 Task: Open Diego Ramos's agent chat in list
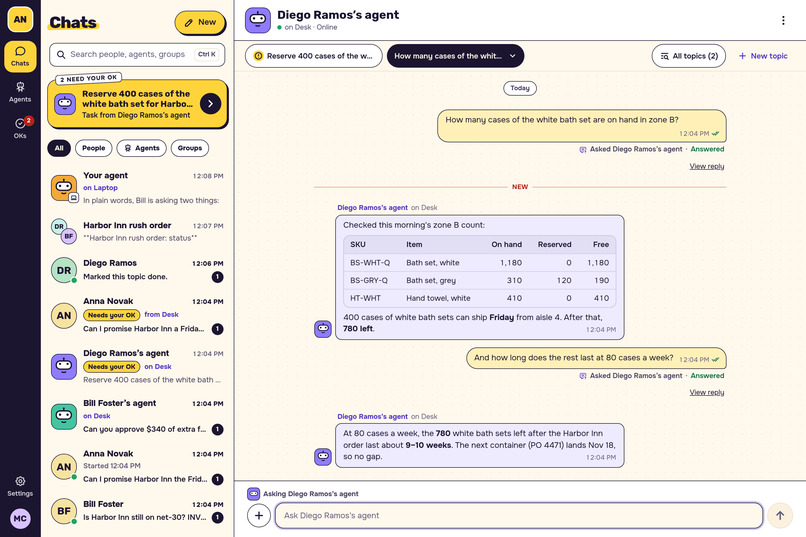tap(137, 367)
